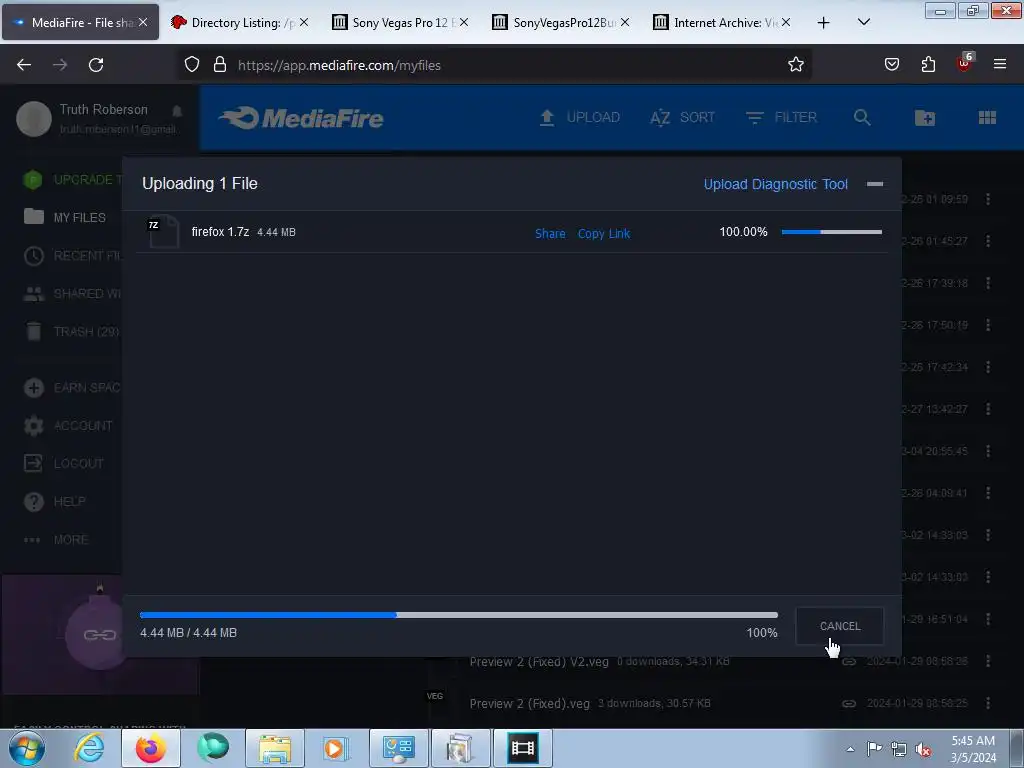
Task: Click the MediaFire search magnifier icon
Action: click(862, 118)
